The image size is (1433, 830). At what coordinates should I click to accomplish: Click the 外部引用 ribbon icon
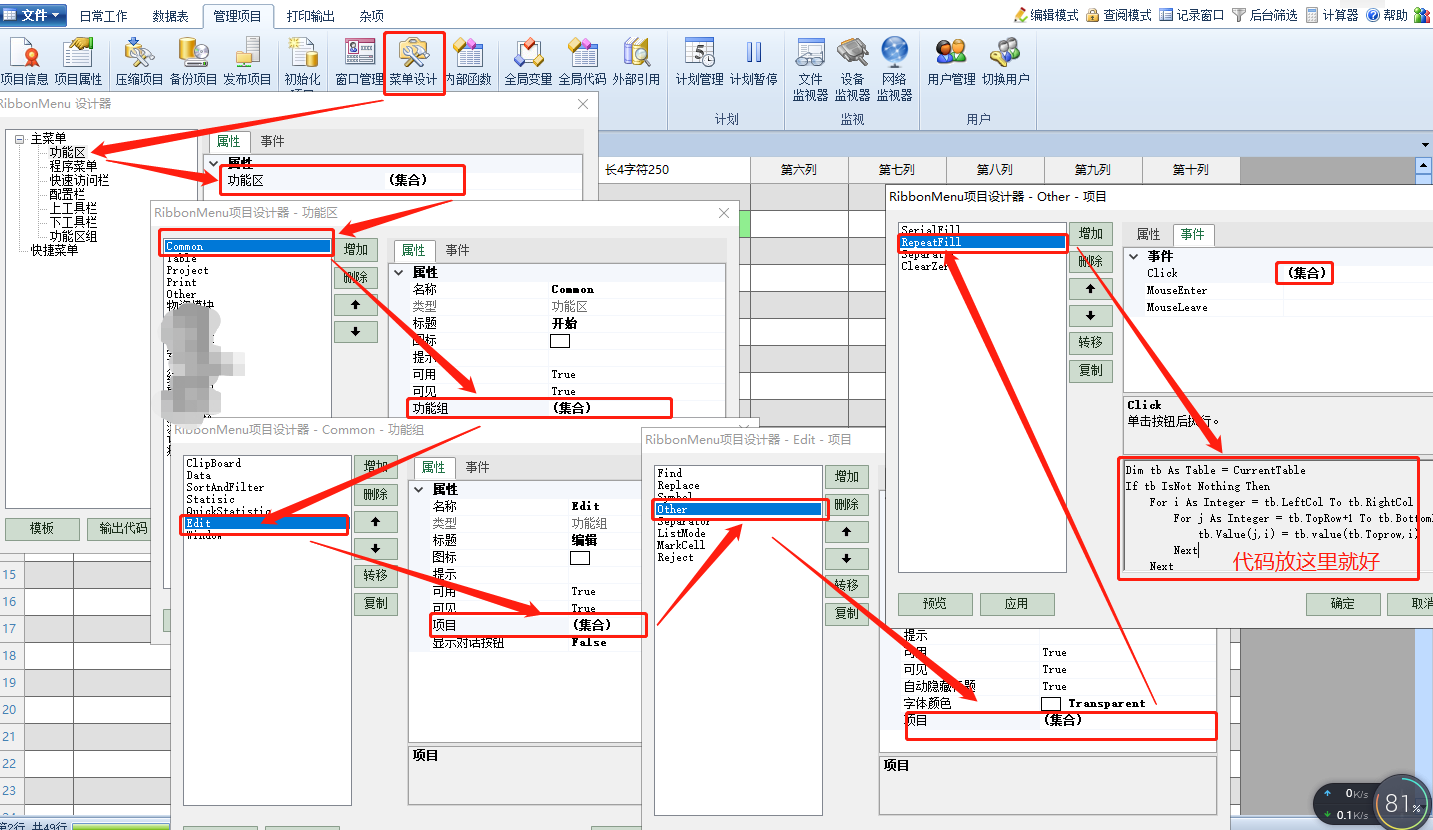(636, 62)
